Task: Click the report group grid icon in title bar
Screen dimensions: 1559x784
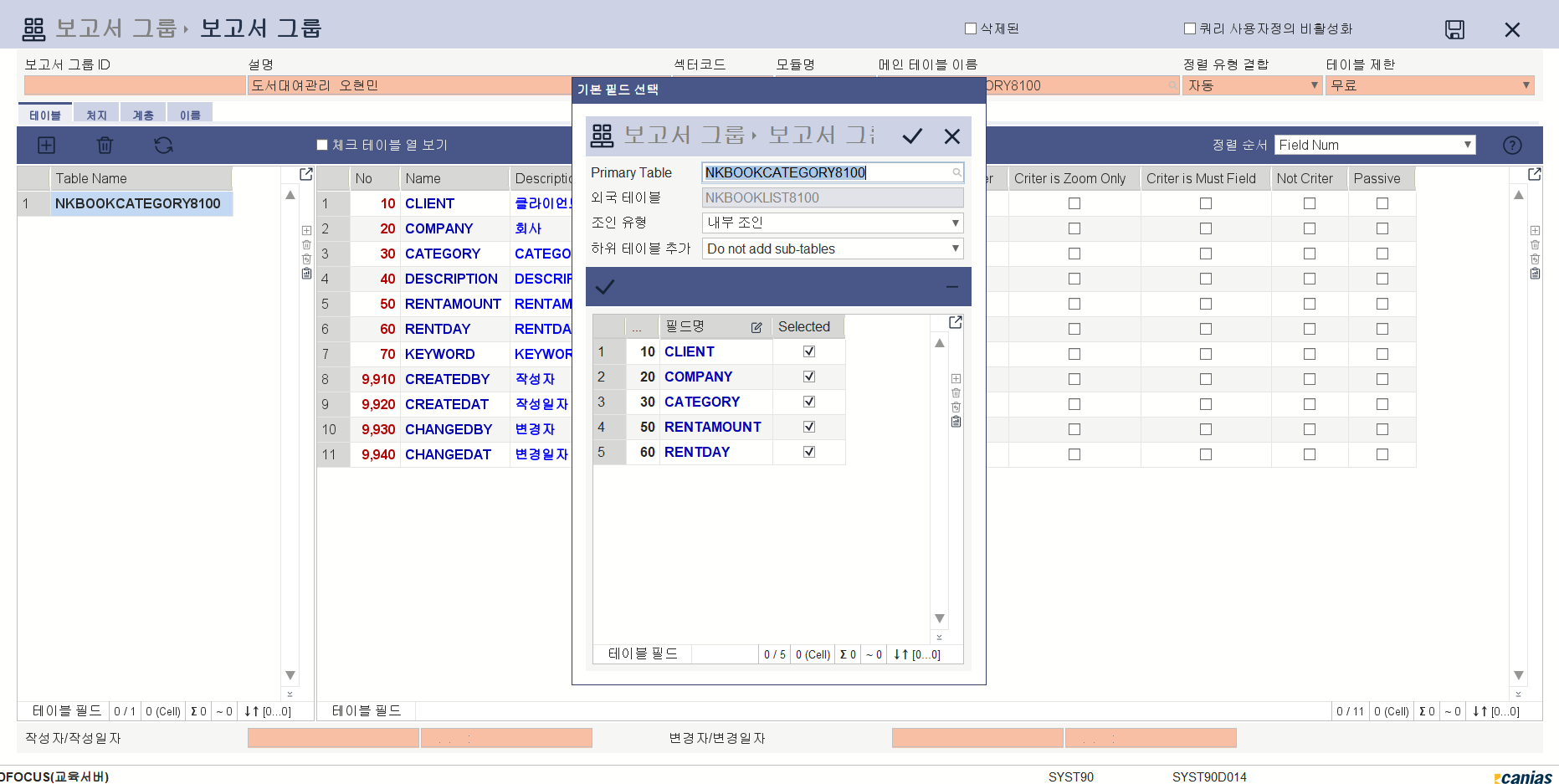Action: (33, 29)
